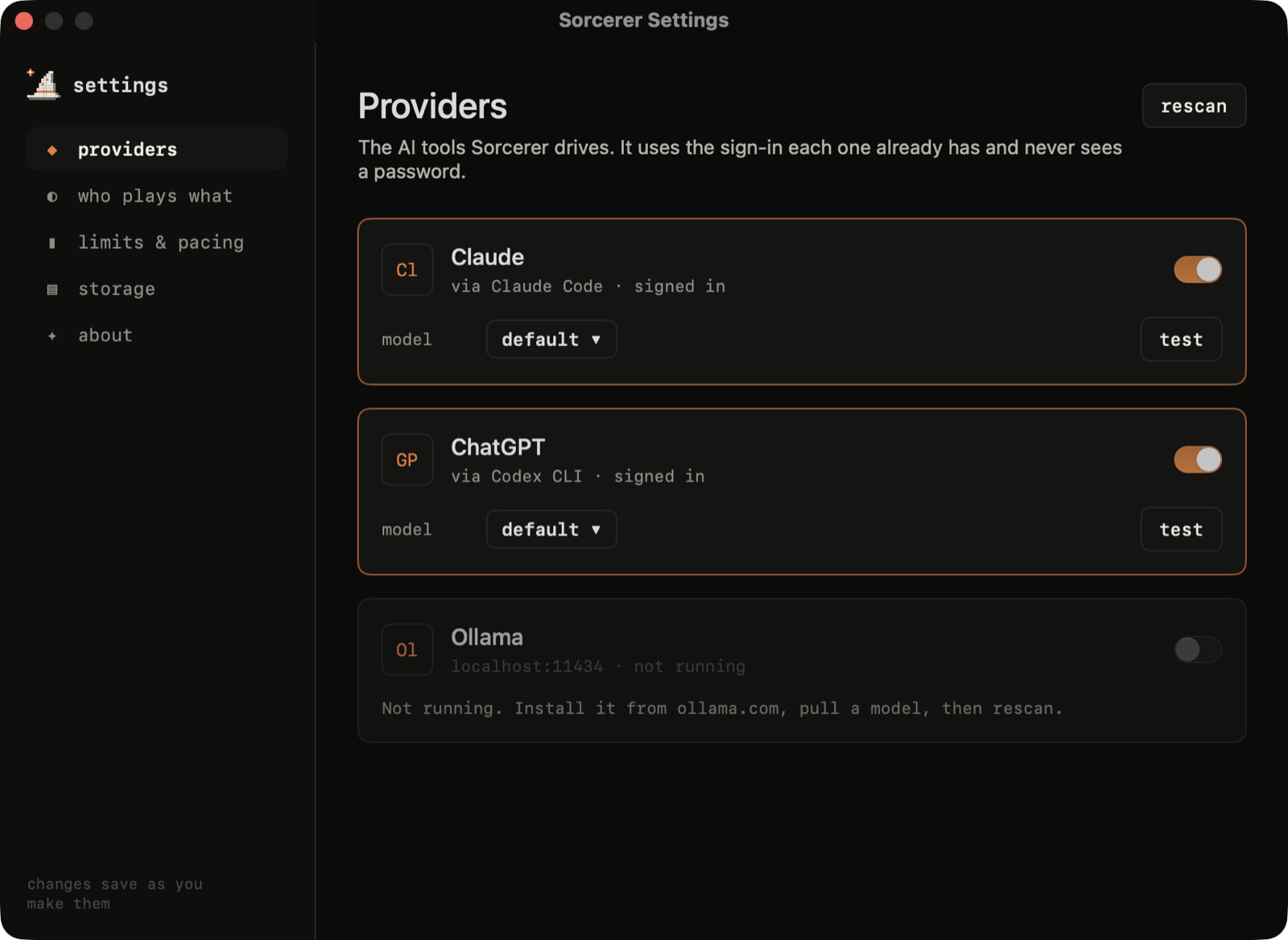Image resolution: width=1288 pixels, height=940 pixels.
Task: Click 'localhost:11434 · not running' status
Action: pyautogui.click(x=598, y=666)
